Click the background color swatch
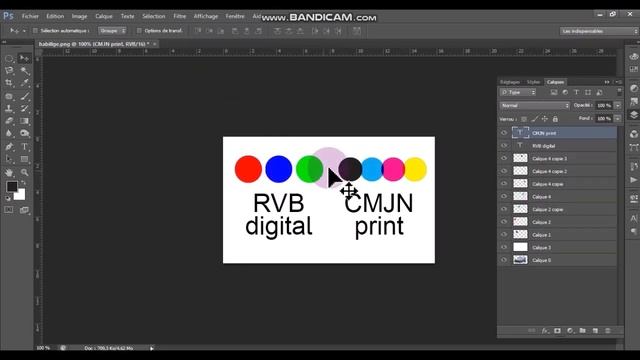 point(21,196)
